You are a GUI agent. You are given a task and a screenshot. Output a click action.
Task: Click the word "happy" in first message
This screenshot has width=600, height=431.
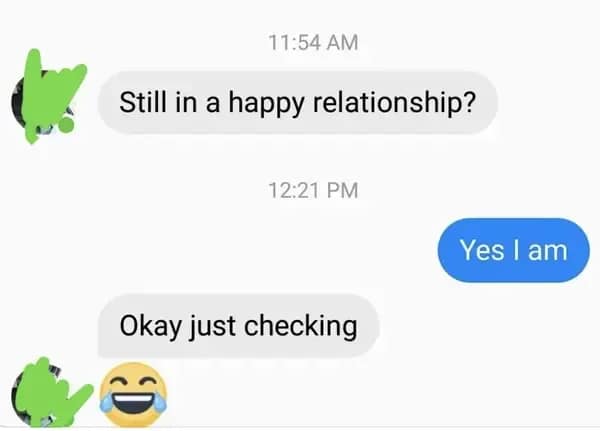click(266, 103)
